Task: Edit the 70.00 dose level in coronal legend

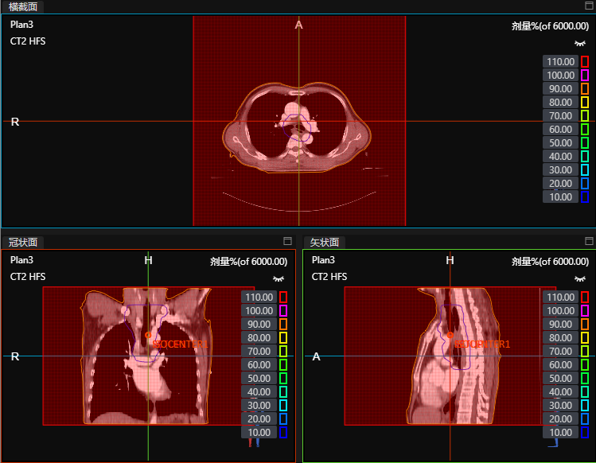Action: tap(259, 351)
